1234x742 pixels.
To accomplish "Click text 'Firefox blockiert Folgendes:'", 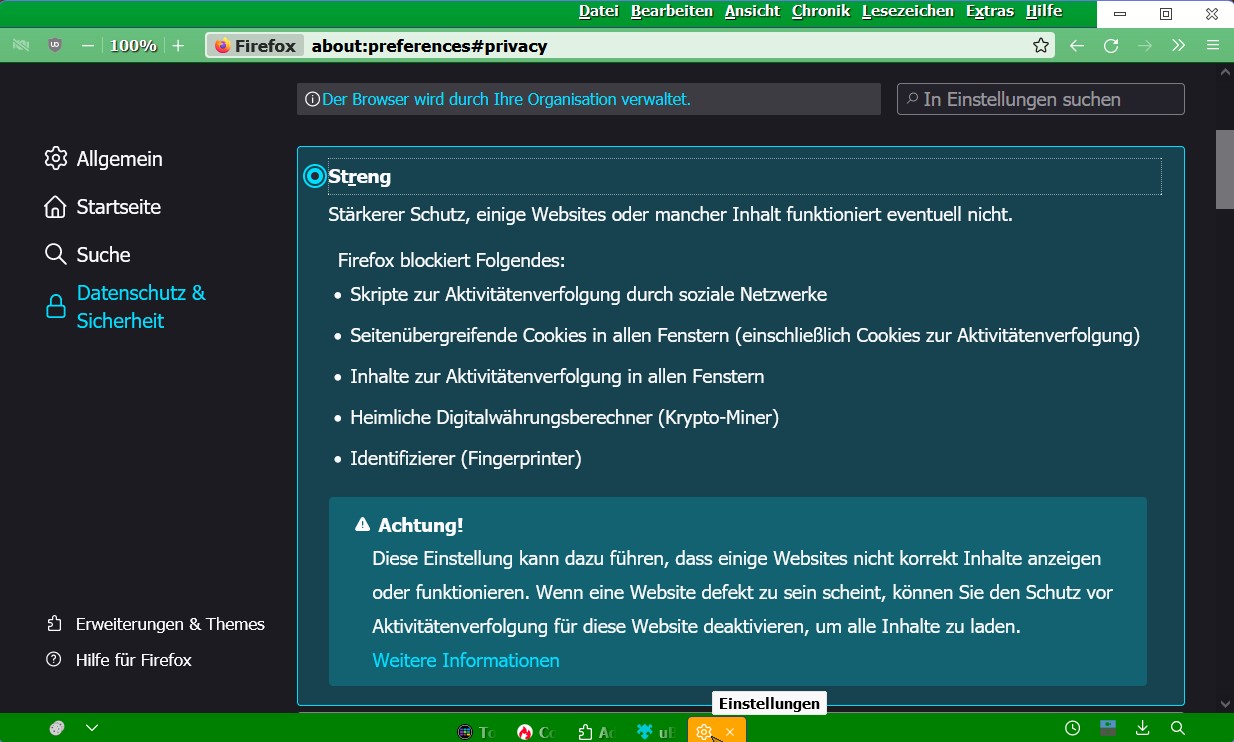I will coord(452,261).
